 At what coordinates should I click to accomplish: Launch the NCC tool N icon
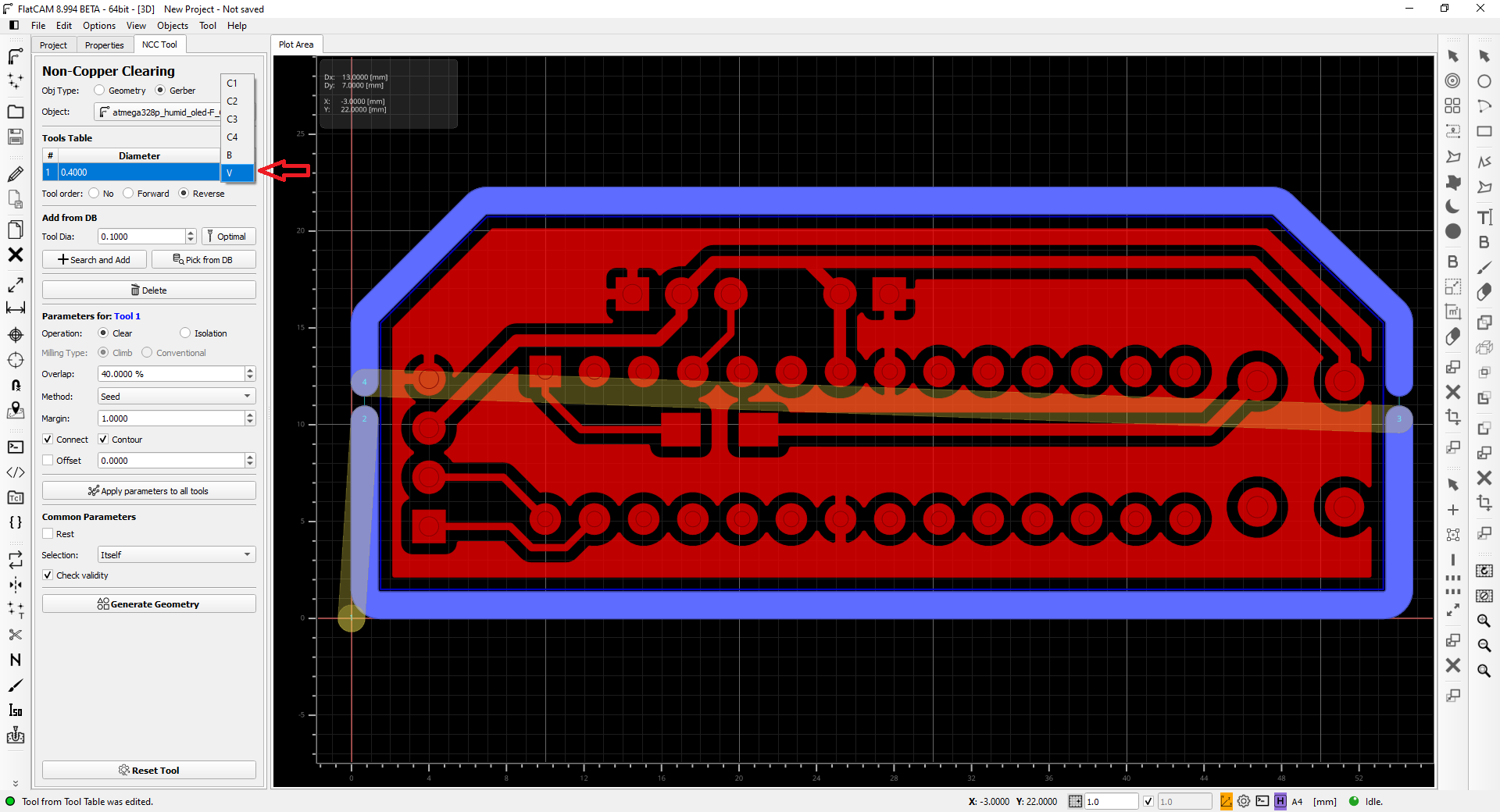pos(16,660)
